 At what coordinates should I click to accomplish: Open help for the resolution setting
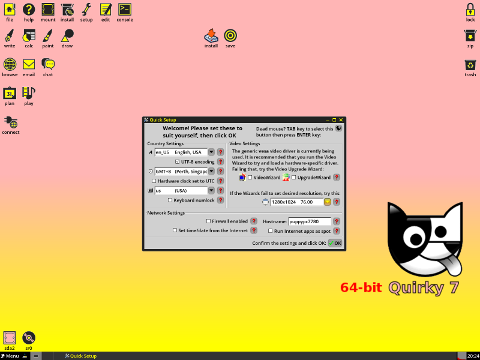tap(337, 202)
